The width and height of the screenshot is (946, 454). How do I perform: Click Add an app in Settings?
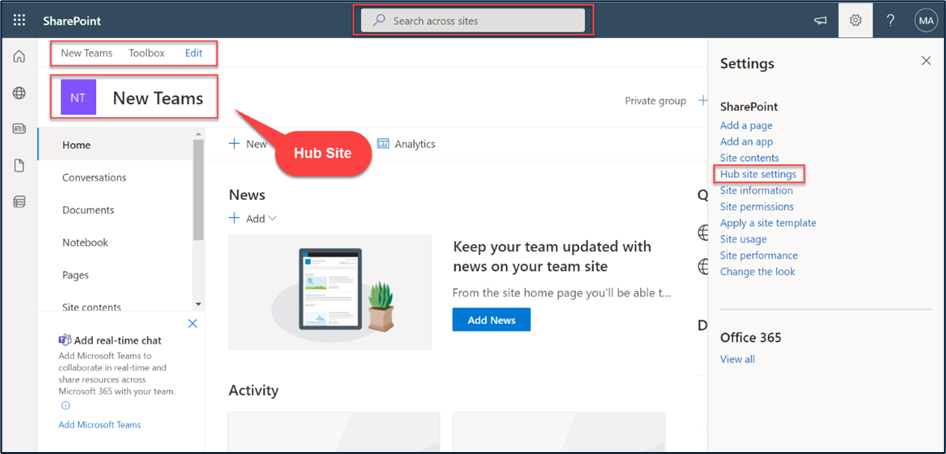746,142
